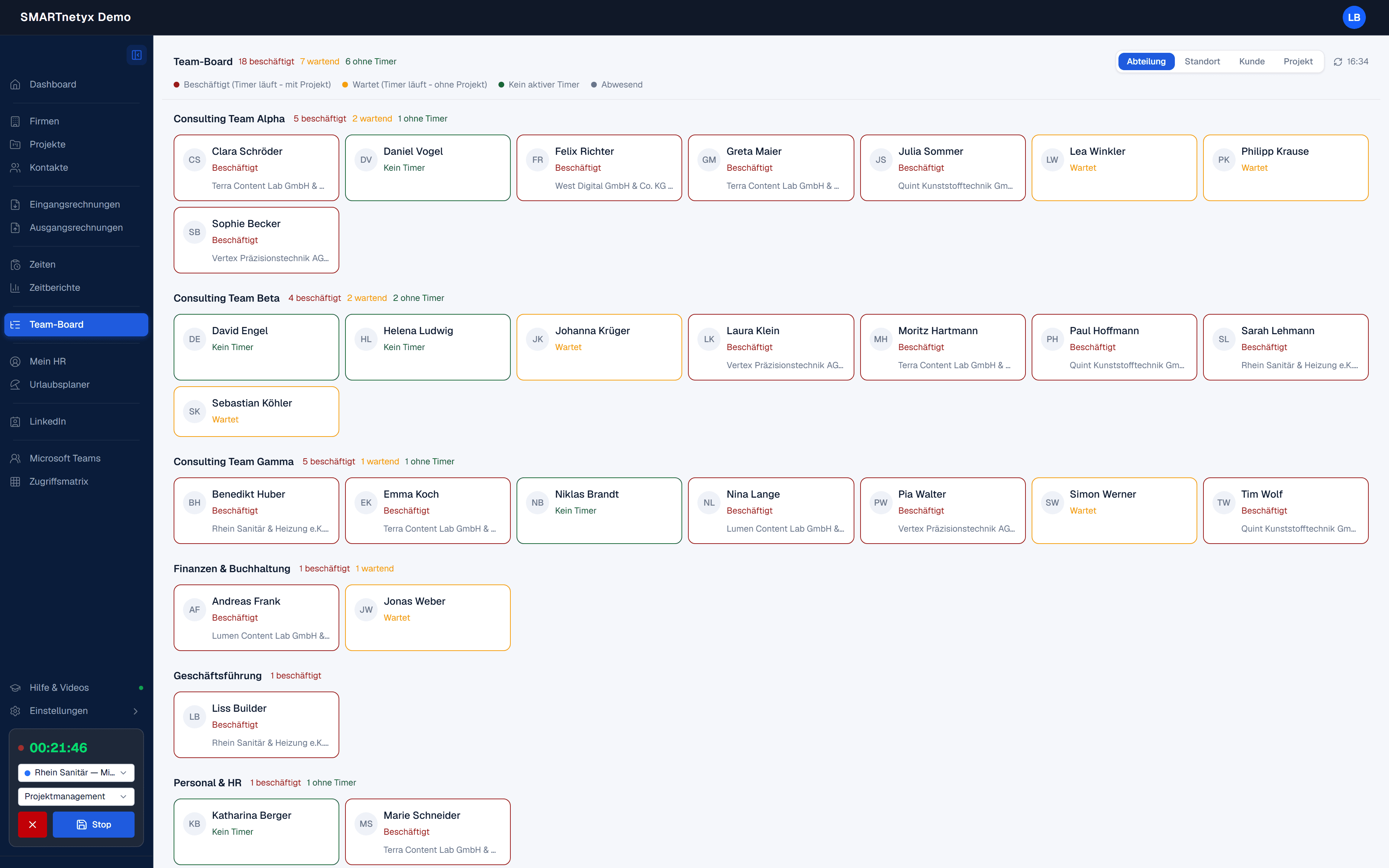Open the LB user avatar menu

(1354, 17)
